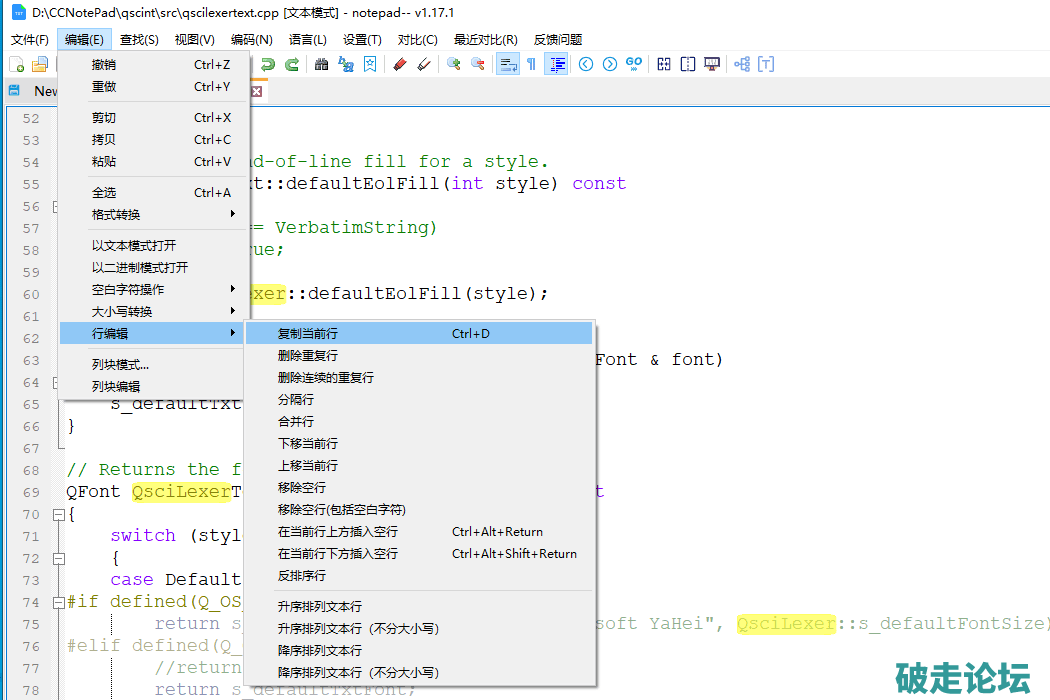Click the new file toolbar icon
The height and width of the screenshot is (700, 1050).
pyautogui.click(x=17, y=64)
